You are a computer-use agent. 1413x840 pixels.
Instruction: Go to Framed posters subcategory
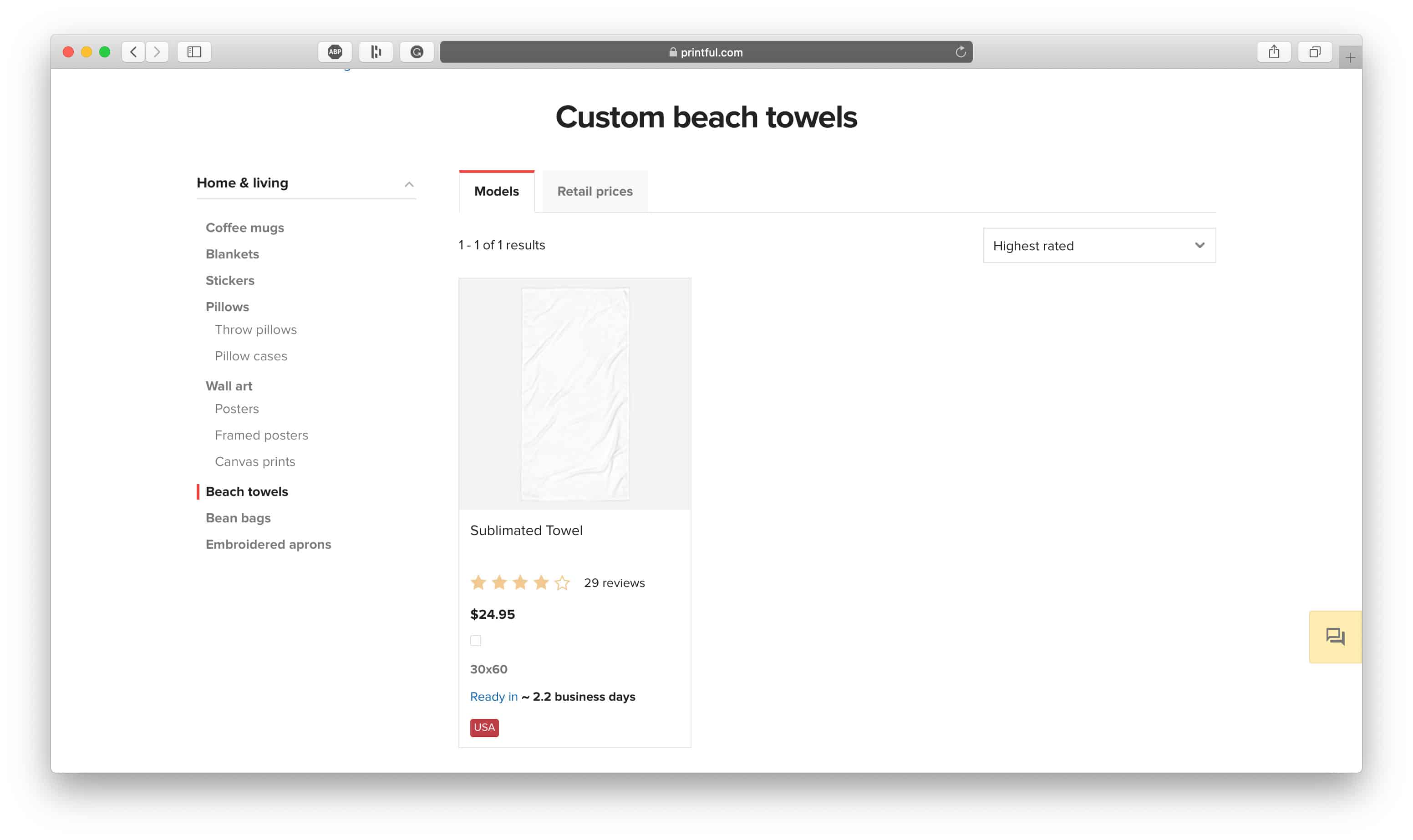tap(262, 435)
